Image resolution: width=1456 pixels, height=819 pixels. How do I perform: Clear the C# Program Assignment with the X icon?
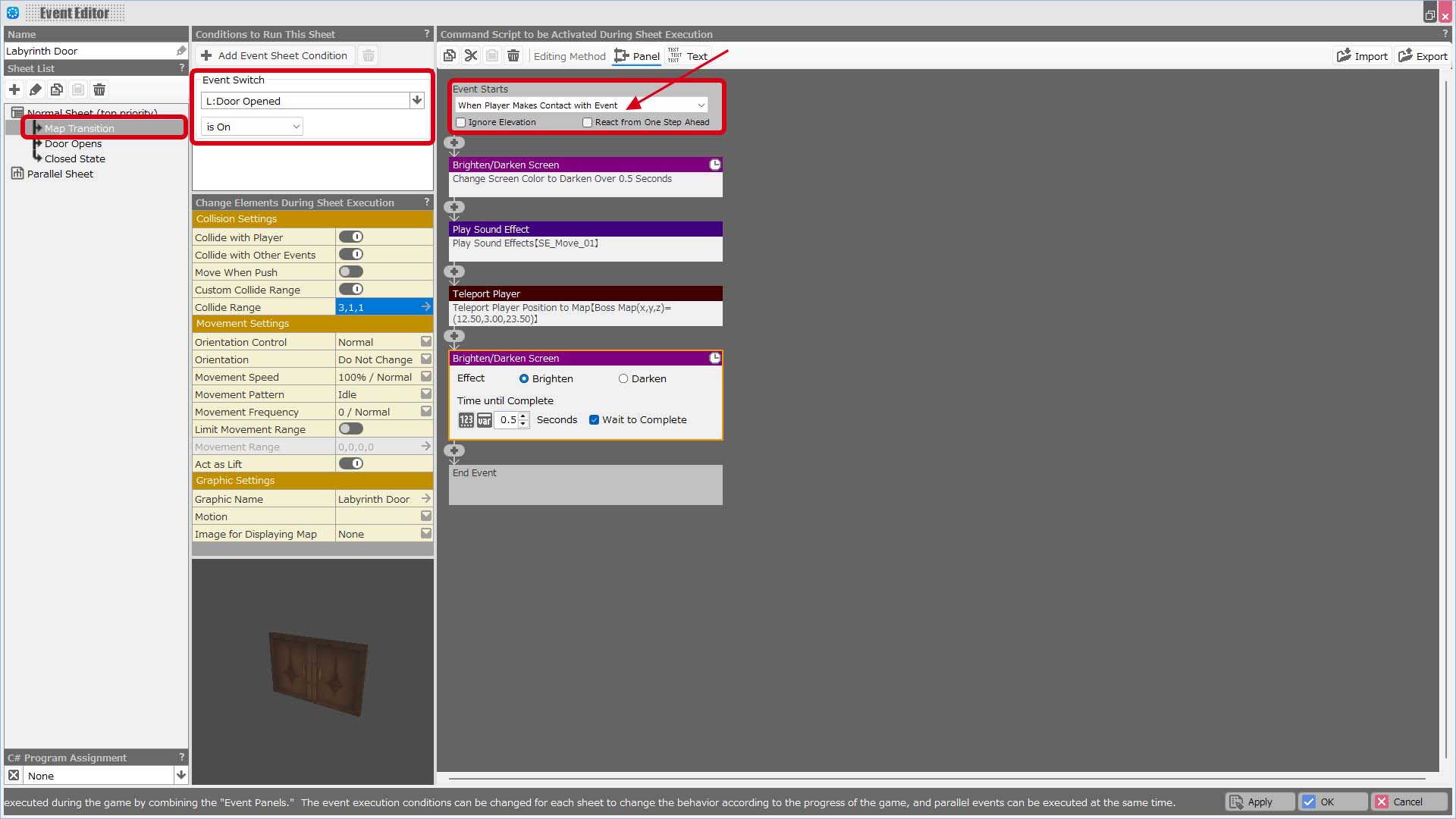point(14,776)
